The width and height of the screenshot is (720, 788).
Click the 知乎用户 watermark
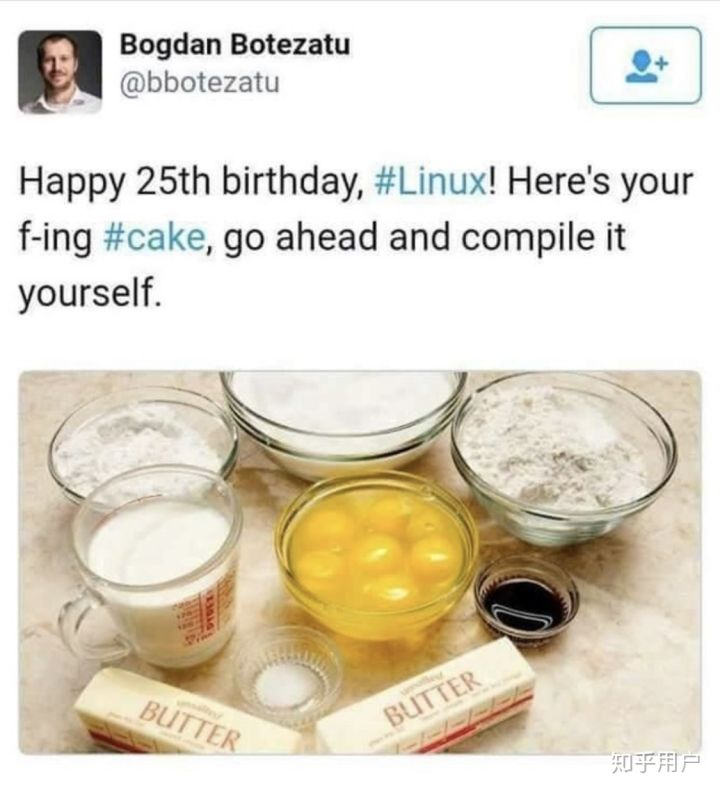coord(656,762)
